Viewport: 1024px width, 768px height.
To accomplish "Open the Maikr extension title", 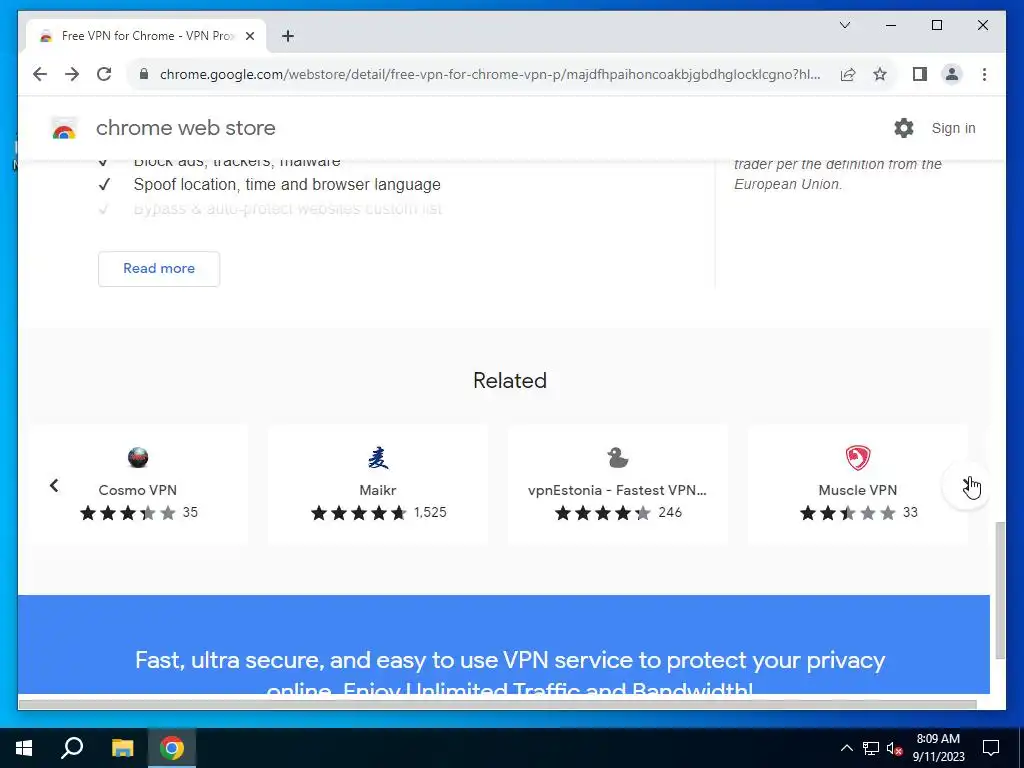I will point(377,490).
